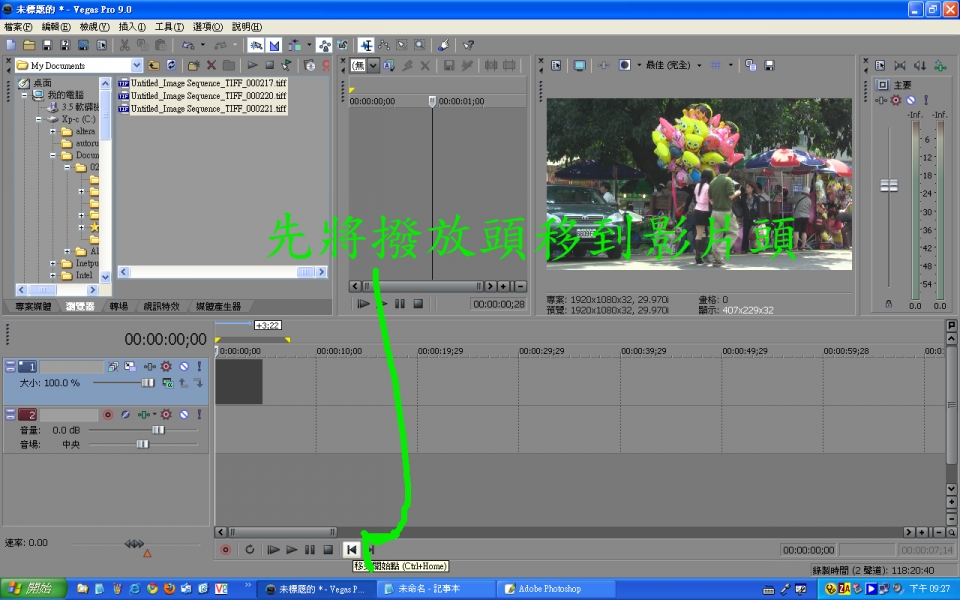The image size is (960, 600).
Task: Open preview quality 最佳 (完全) dropdown
Action: point(699,65)
